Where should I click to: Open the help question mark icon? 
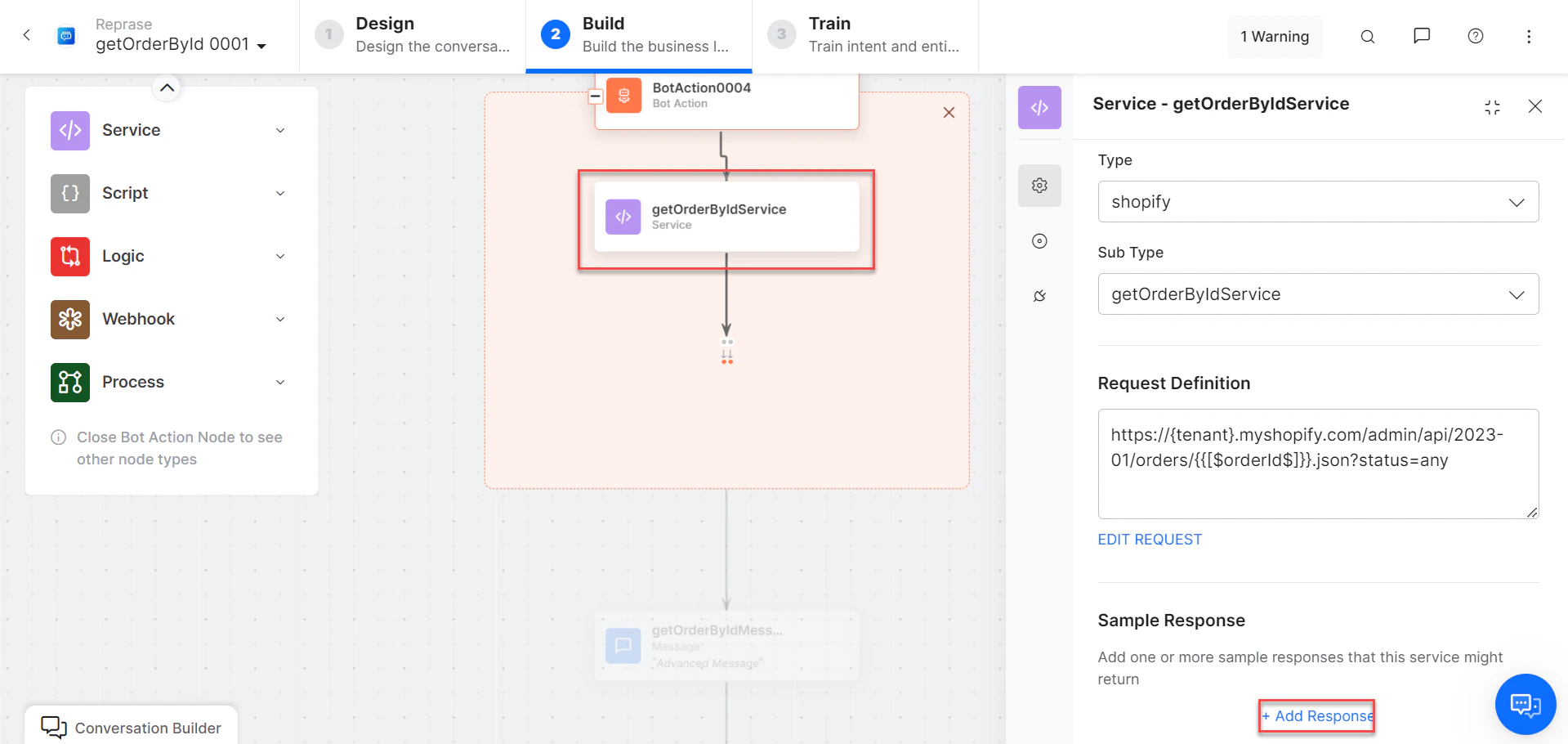click(1475, 36)
